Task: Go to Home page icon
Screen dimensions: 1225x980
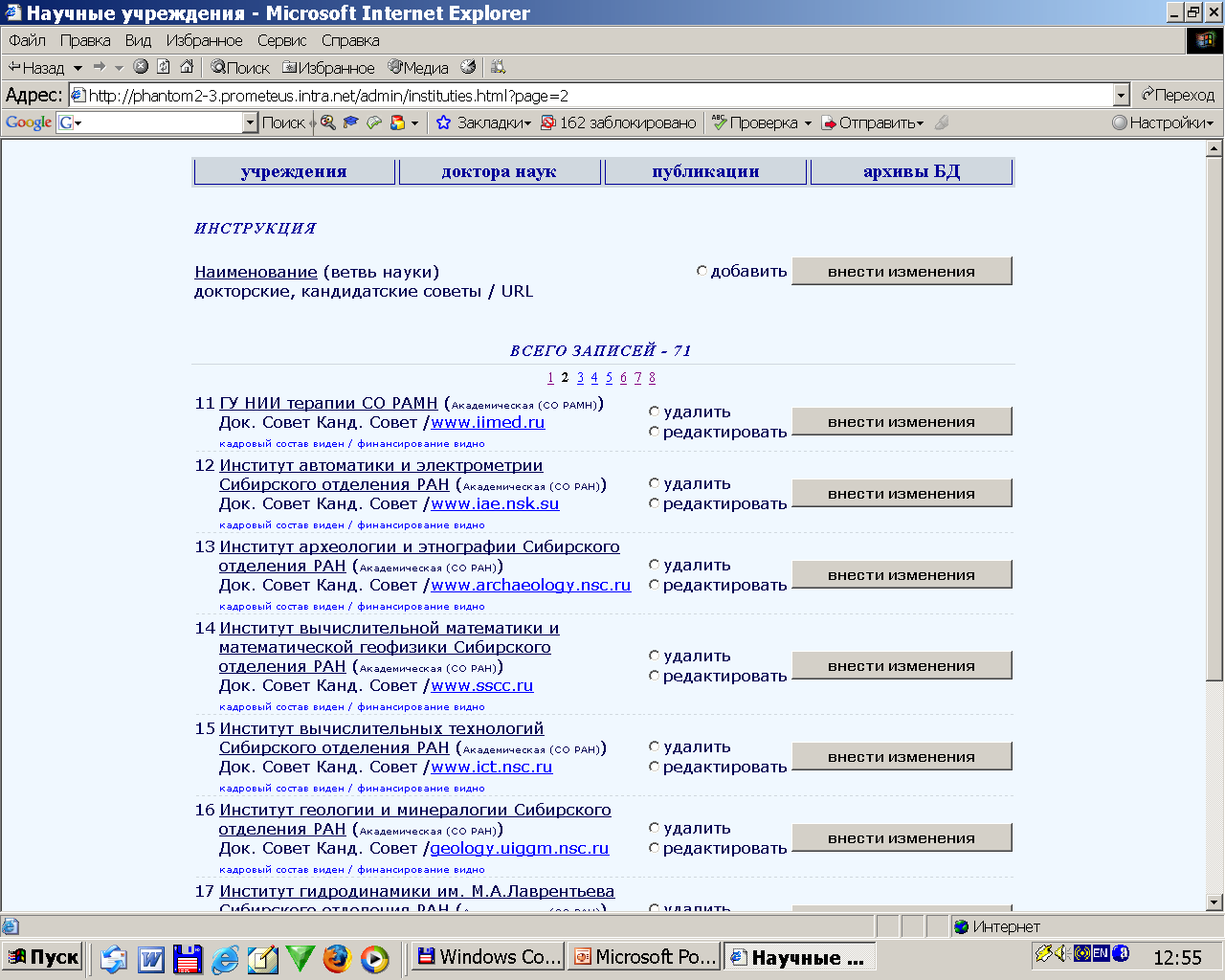Action: [187, 67]
